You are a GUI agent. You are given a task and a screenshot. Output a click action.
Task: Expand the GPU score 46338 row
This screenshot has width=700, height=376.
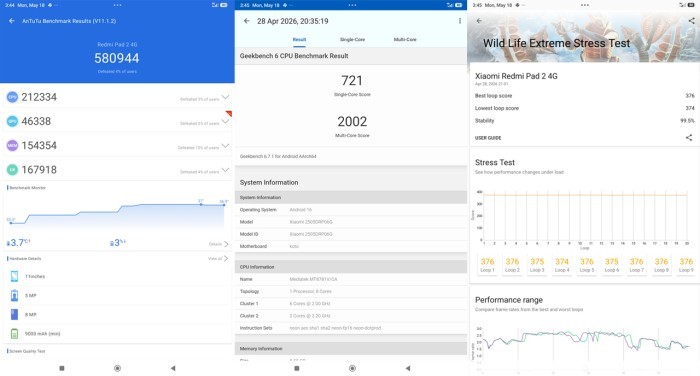pos(225,121)
